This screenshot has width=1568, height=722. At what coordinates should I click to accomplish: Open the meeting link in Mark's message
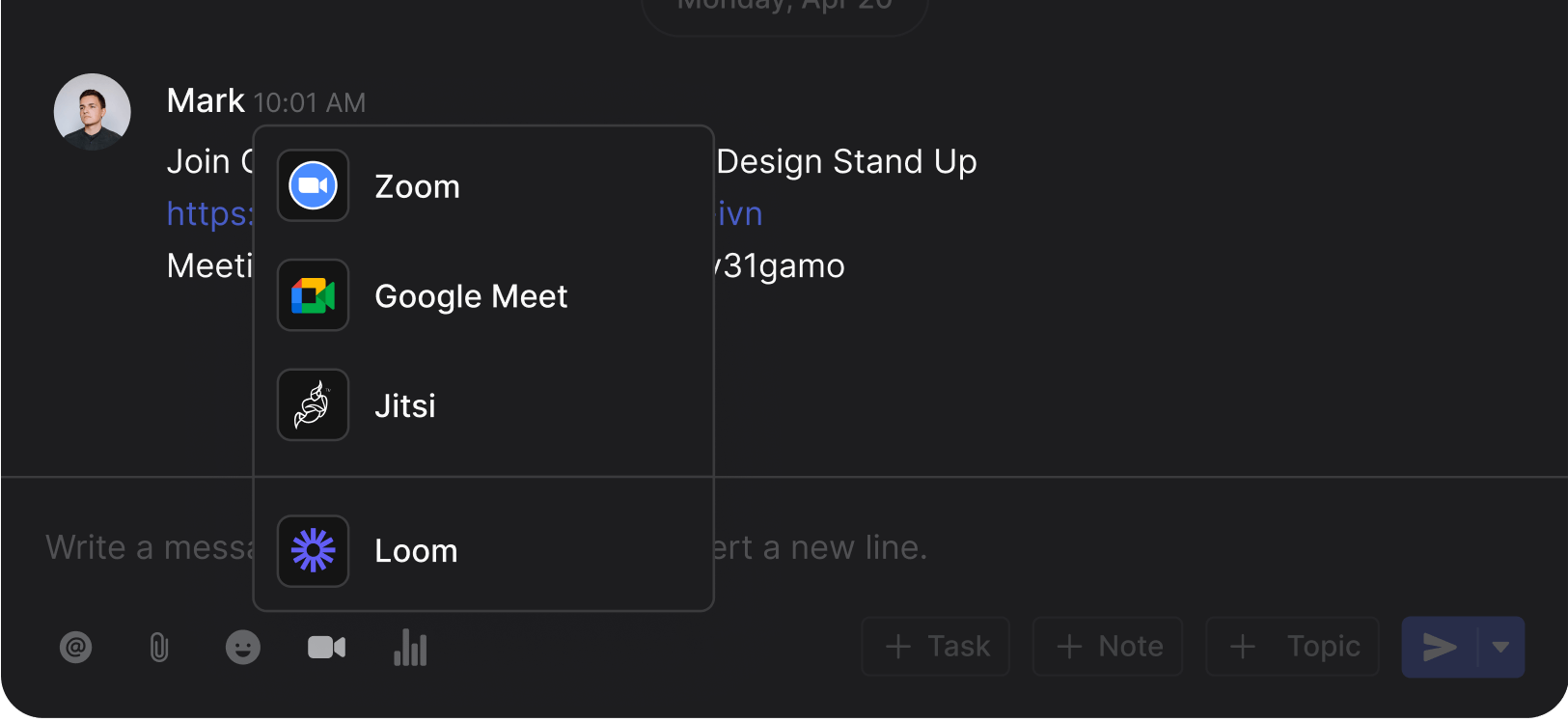pyautogui.click(x=207, y=212)
